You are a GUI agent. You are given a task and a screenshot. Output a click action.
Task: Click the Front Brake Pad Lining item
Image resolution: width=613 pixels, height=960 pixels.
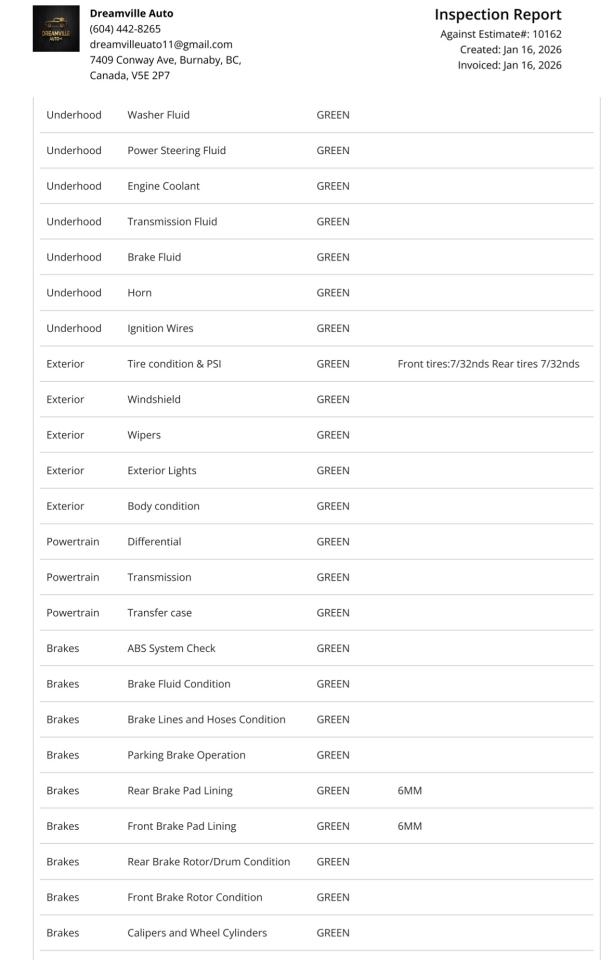coord(181,826)
